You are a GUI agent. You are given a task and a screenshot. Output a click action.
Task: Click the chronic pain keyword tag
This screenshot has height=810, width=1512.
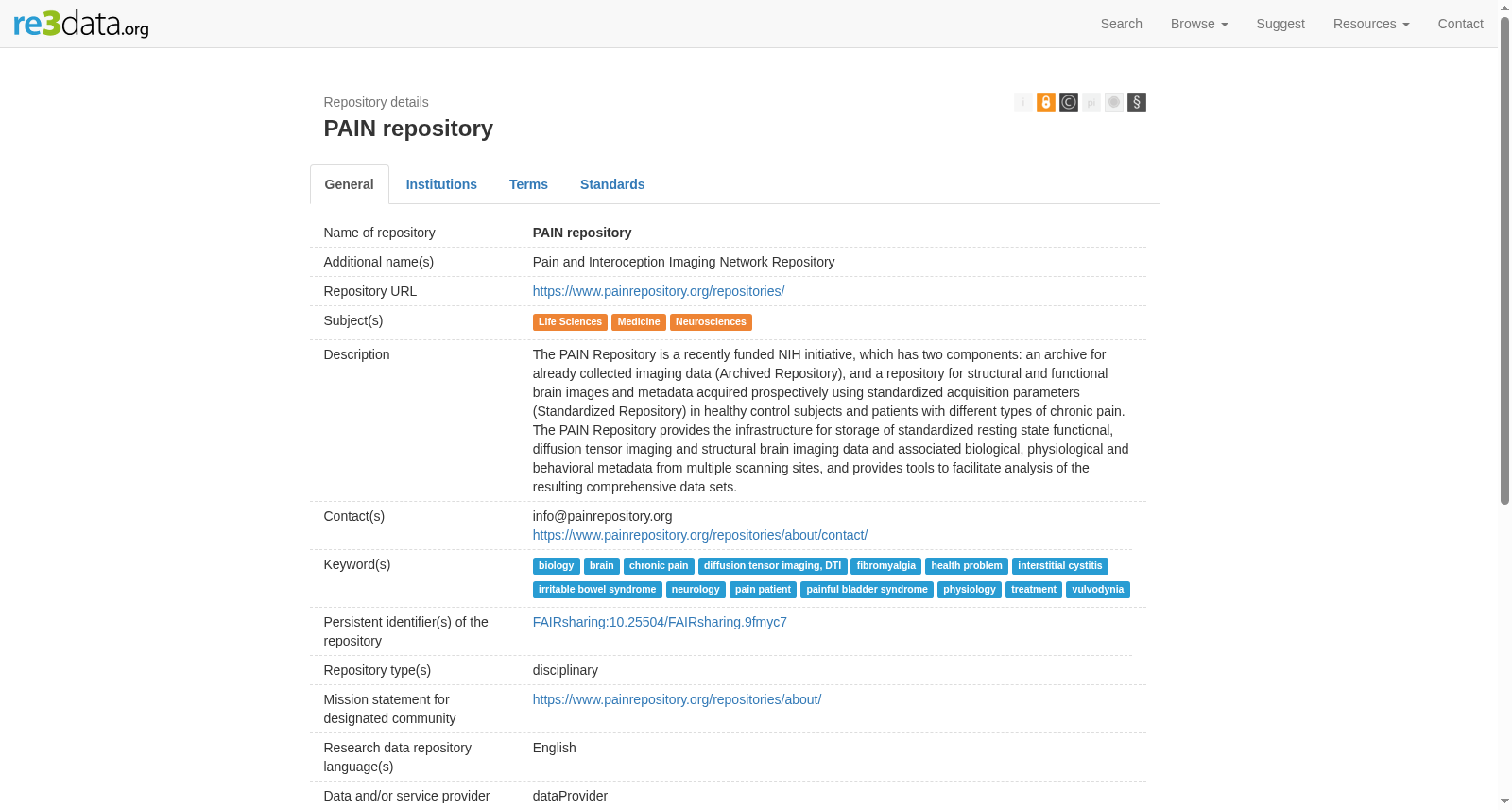click(659, 566)
